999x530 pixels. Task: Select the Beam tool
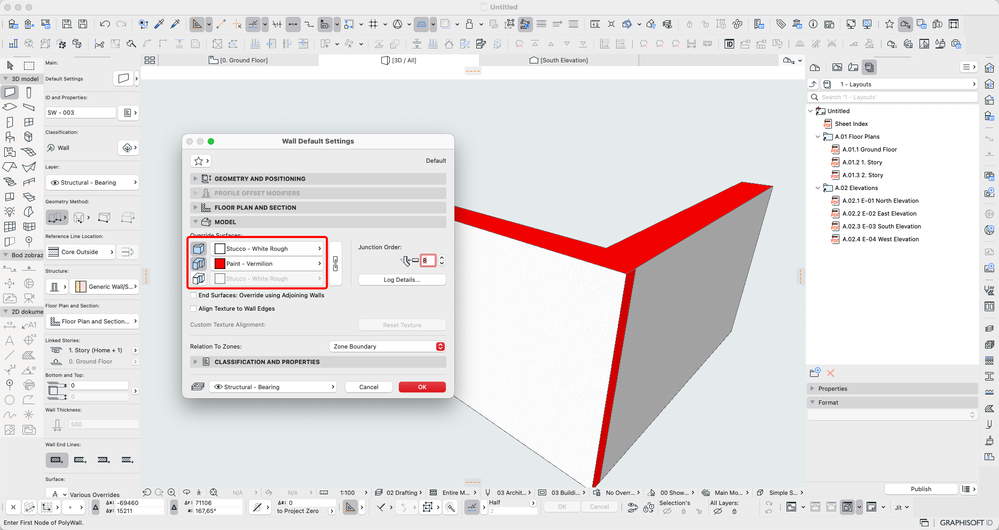point(29,107)
